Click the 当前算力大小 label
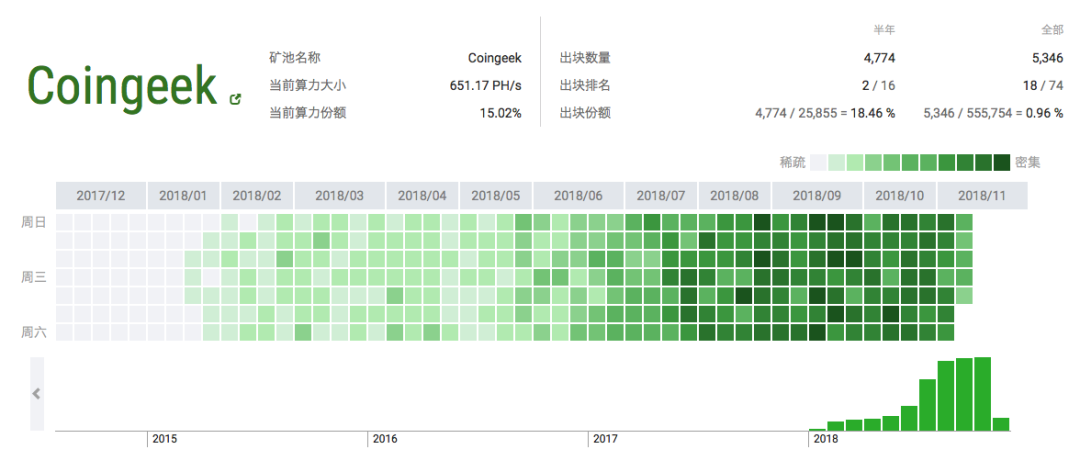The image size is (1080, 472). pos(308,86)
